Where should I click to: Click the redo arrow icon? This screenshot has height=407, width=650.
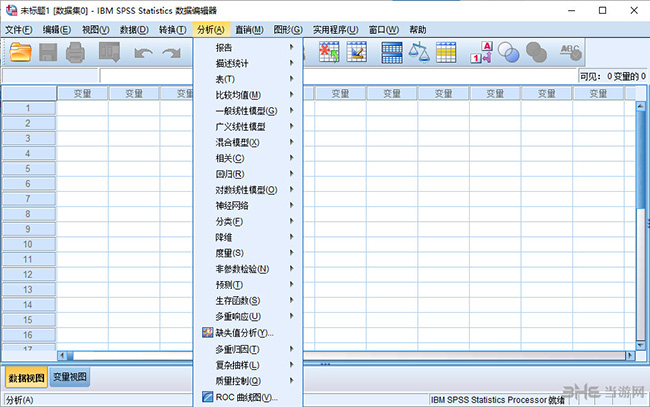[x=171, y=53]
